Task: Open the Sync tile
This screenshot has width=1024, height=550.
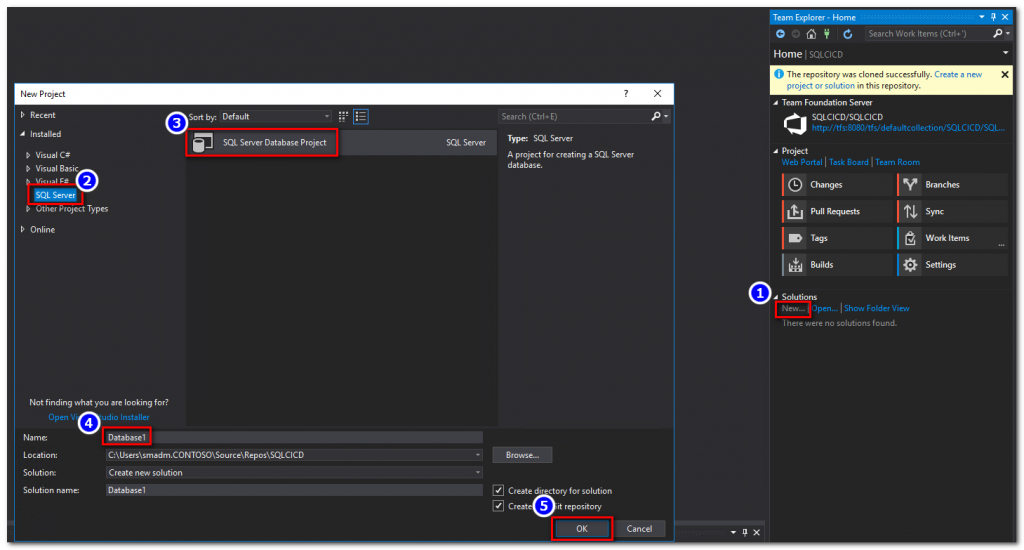Action: pyautogui.click(x=952, y=212)
